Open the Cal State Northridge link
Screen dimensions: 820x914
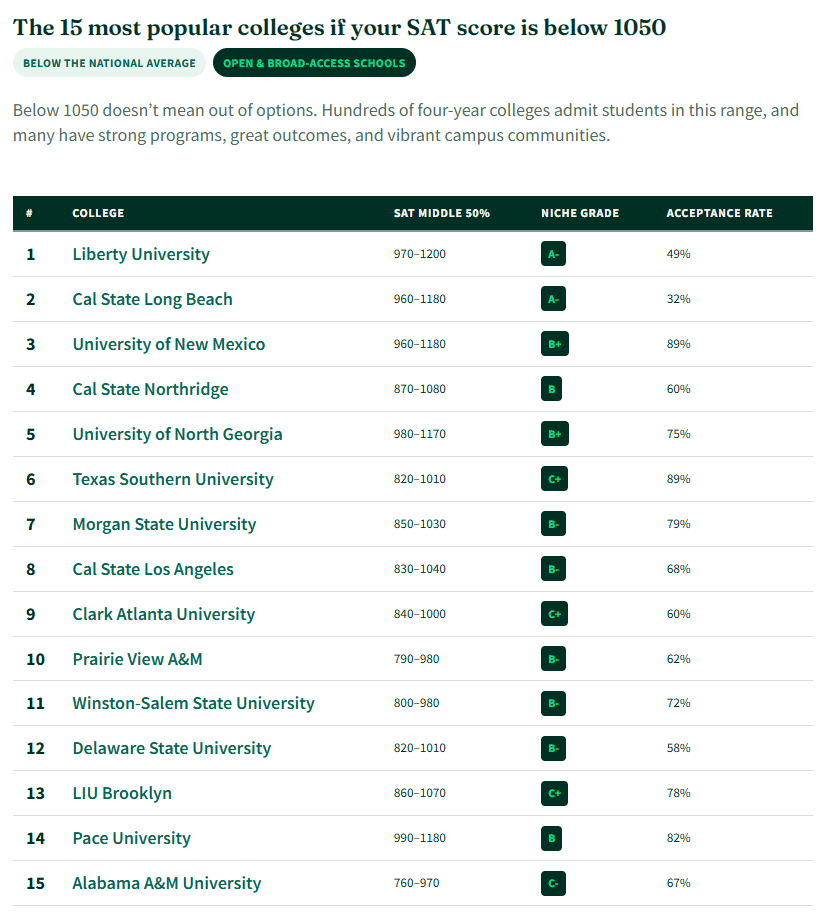click(150, 389)
